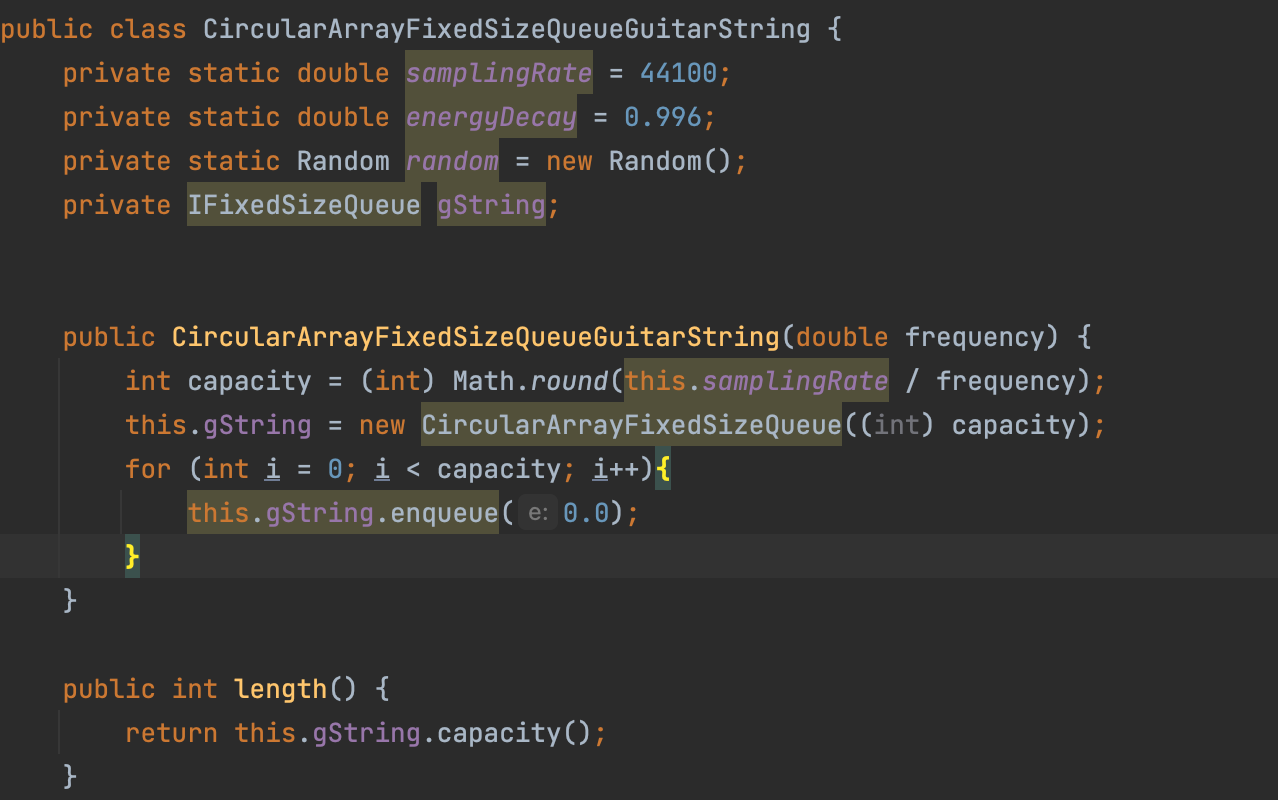
Task: Click the length method name
Action: [x=280, y=689]
